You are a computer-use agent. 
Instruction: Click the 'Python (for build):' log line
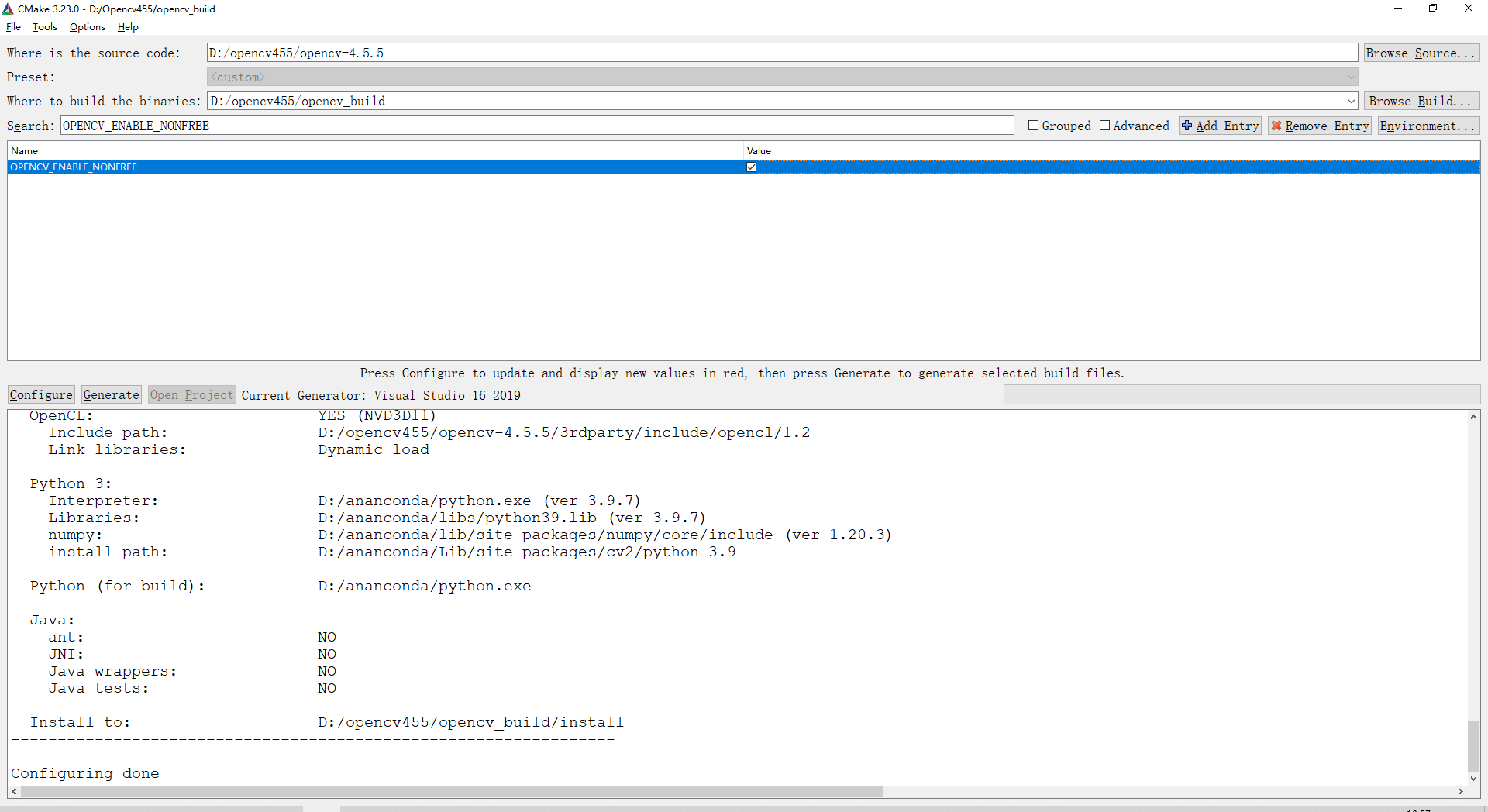point(281,586)
